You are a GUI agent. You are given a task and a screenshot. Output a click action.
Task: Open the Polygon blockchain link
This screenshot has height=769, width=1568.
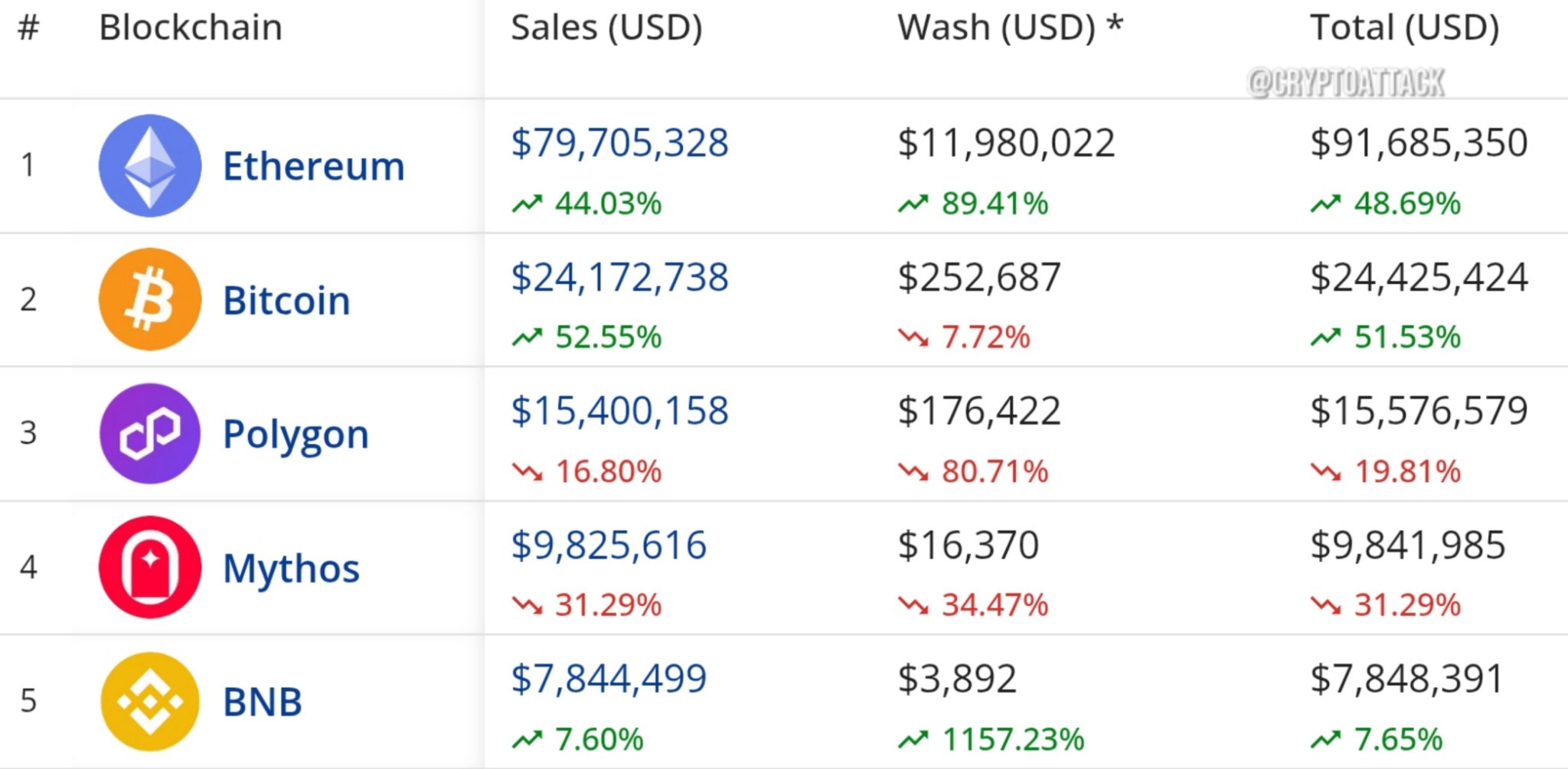coord(296,435)
